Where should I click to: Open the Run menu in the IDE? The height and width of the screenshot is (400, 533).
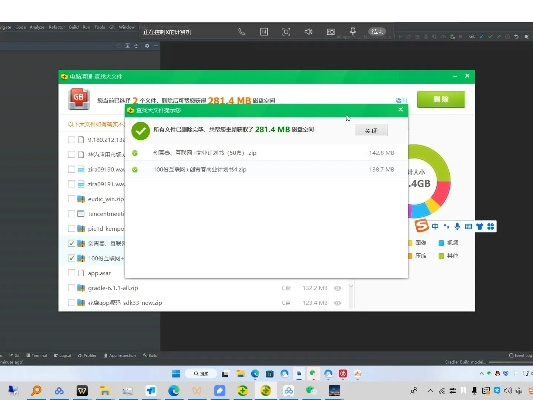tap(86, 27)
